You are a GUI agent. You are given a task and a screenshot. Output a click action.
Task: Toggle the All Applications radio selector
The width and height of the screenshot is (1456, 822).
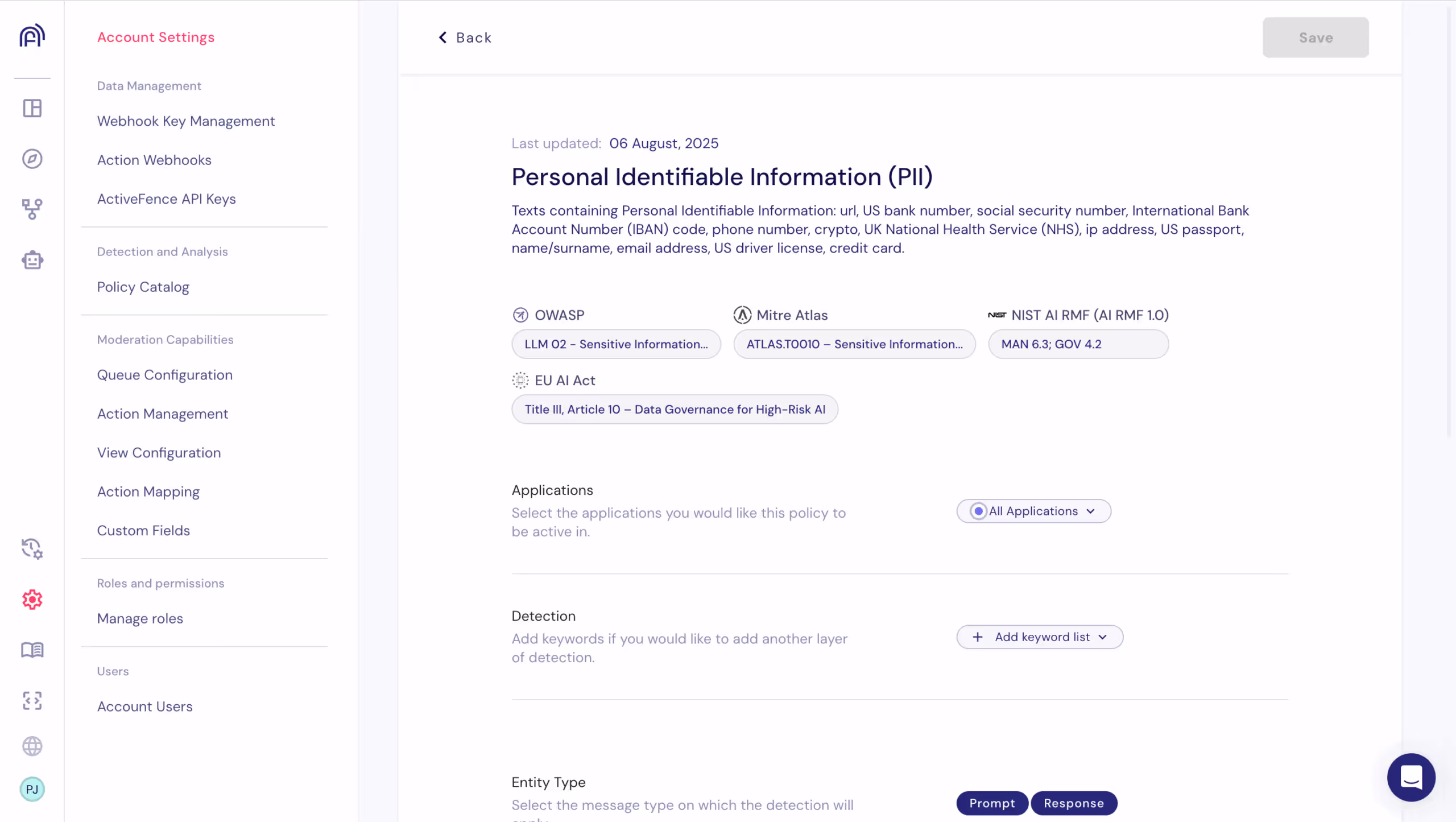tap(978, 511)
